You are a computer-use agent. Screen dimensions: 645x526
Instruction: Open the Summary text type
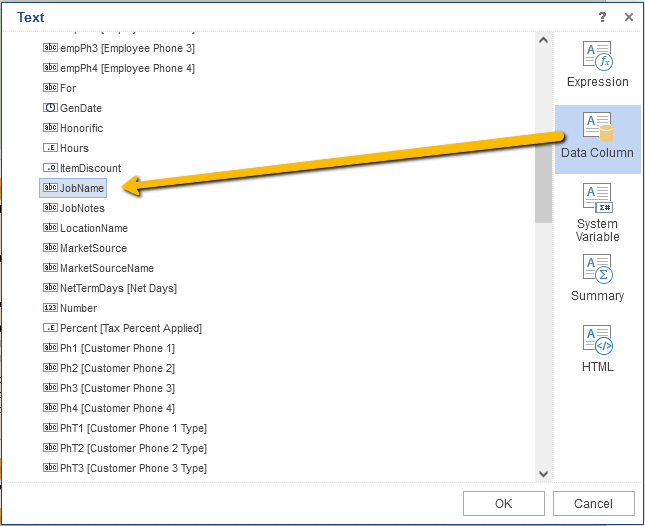point(597,269)
